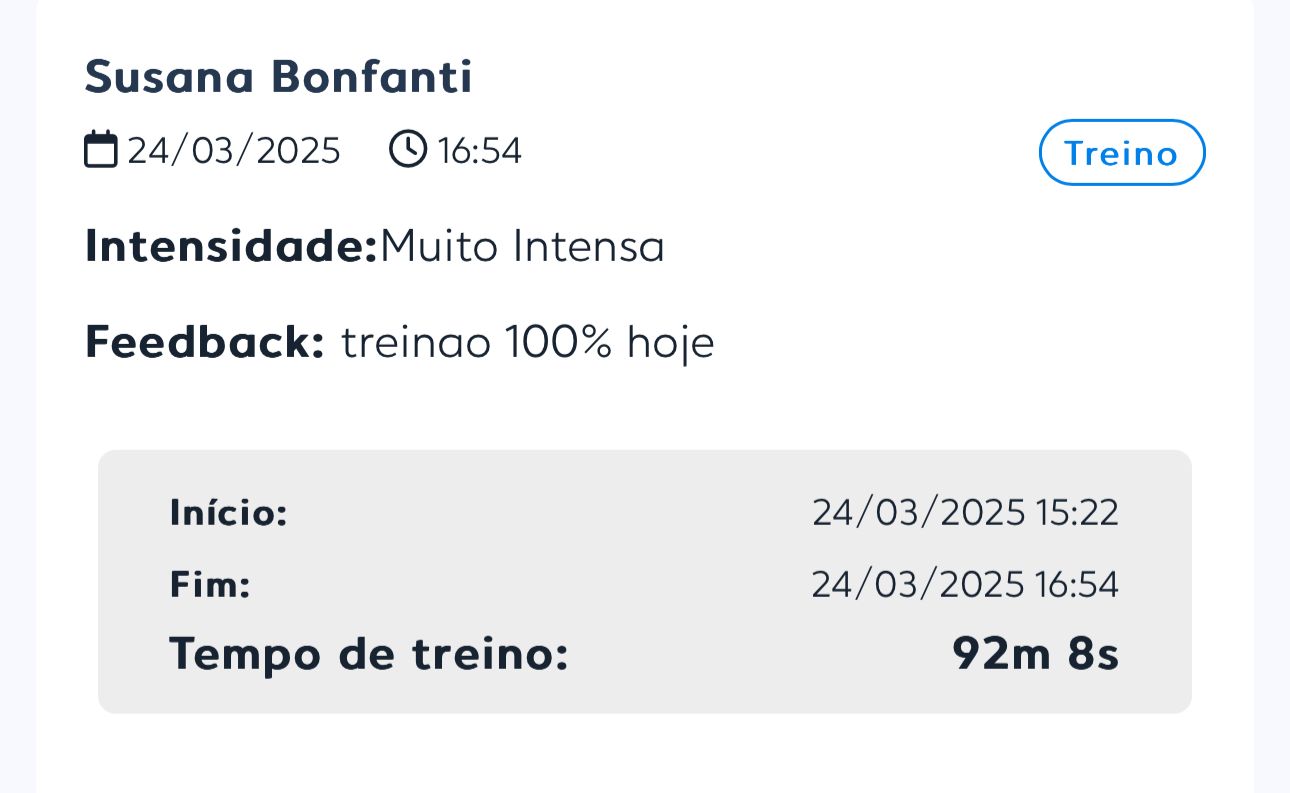The width and height of the screenshot is (1290, 793).
Task: Click Início to expand start time details
Action: click(x=228, y=513)
